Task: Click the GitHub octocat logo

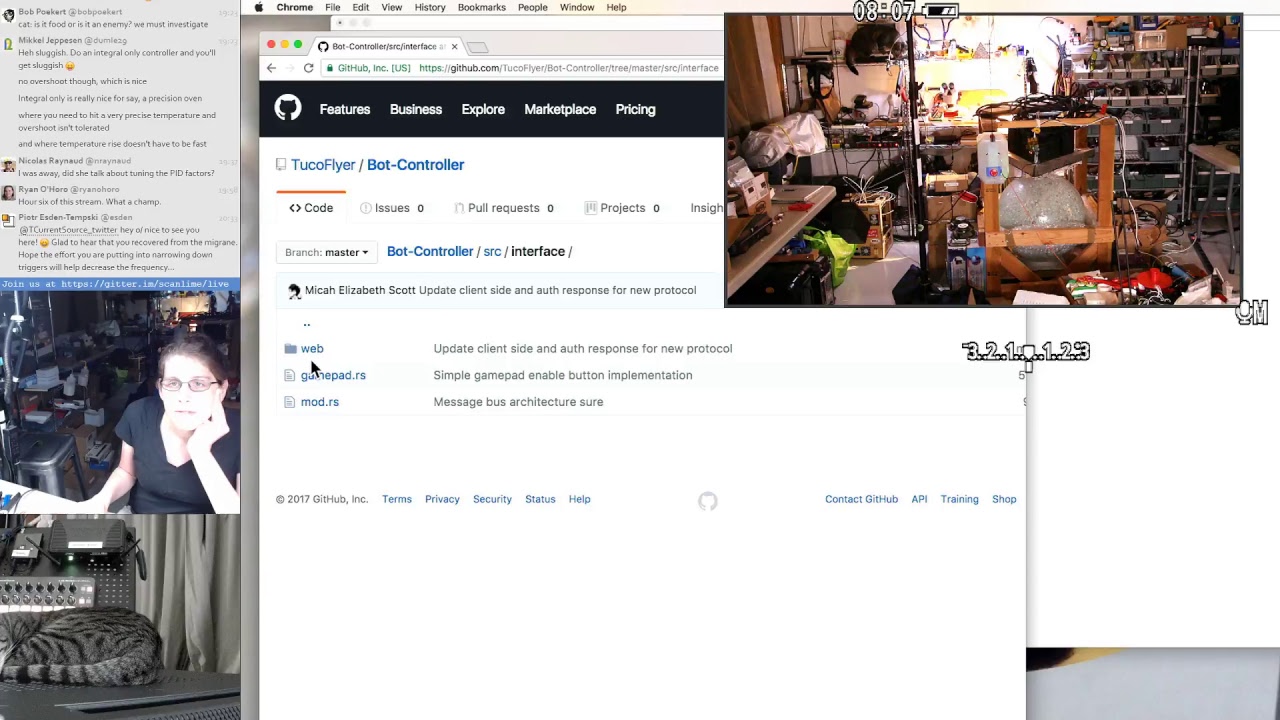Action: [x=288, y=108]
